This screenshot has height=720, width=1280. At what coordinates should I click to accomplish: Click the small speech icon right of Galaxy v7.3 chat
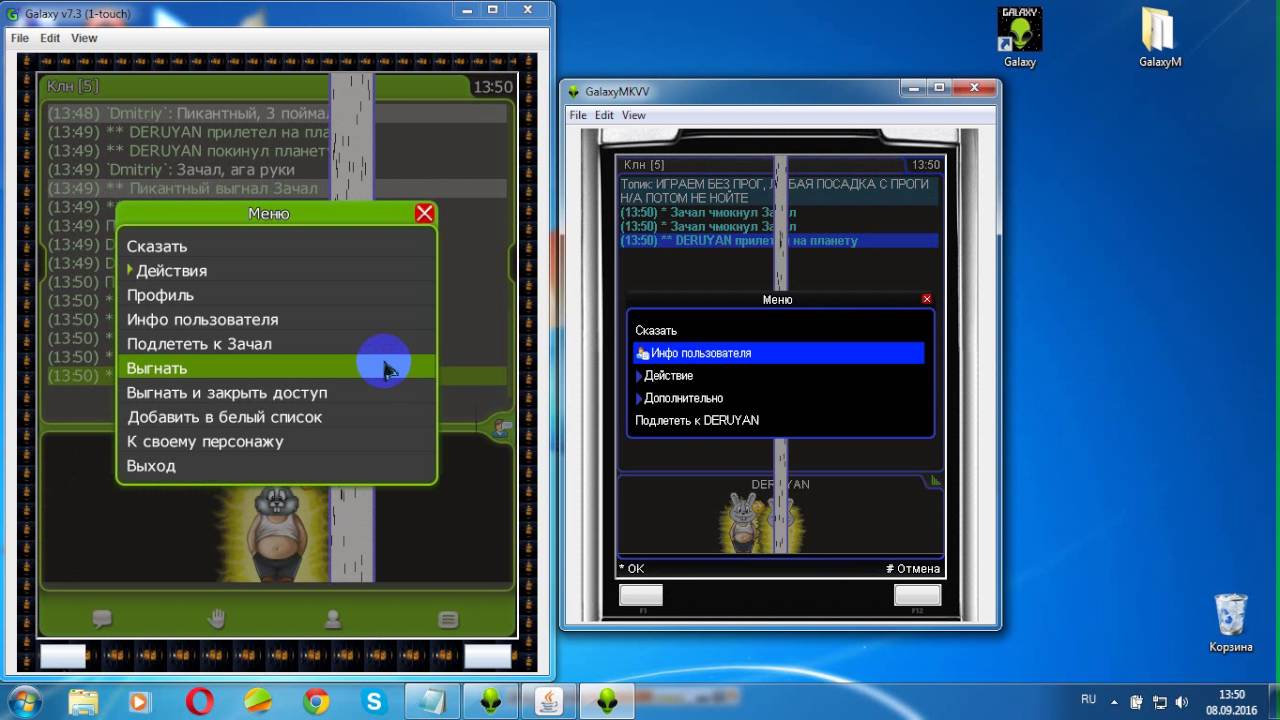[x=502, y=428]
